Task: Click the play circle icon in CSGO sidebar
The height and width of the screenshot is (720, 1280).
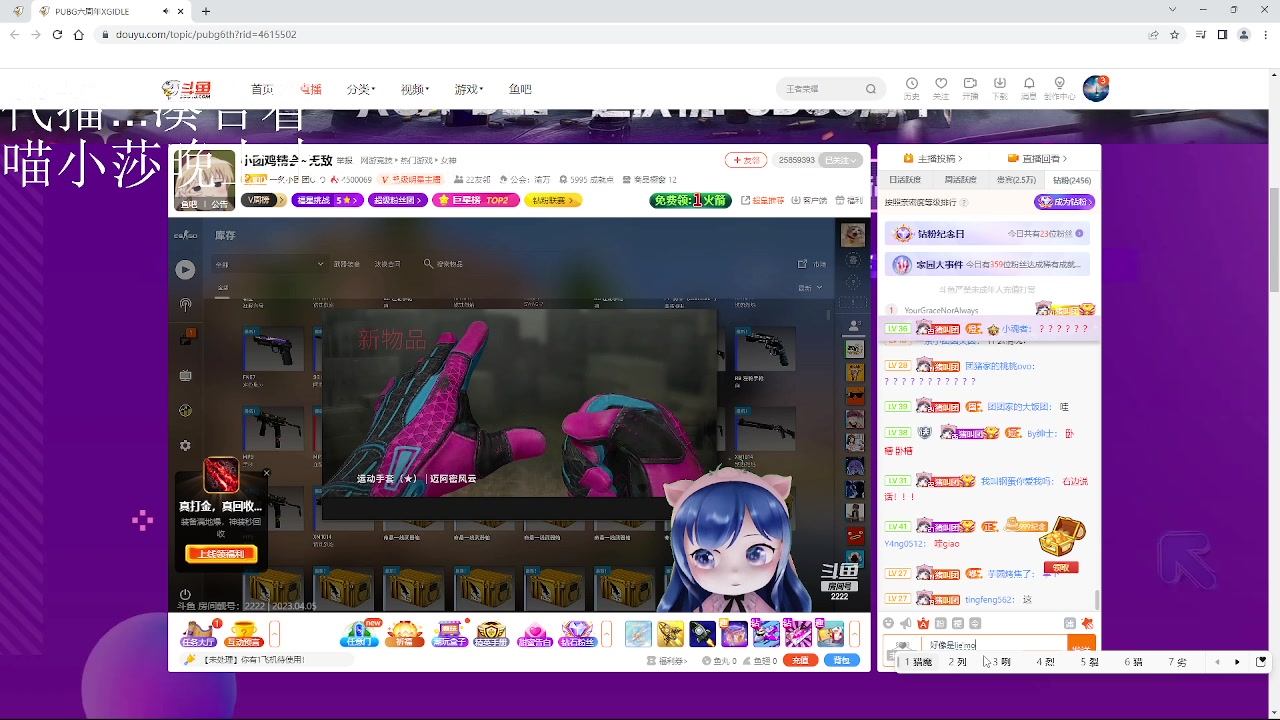Action: 185,270
